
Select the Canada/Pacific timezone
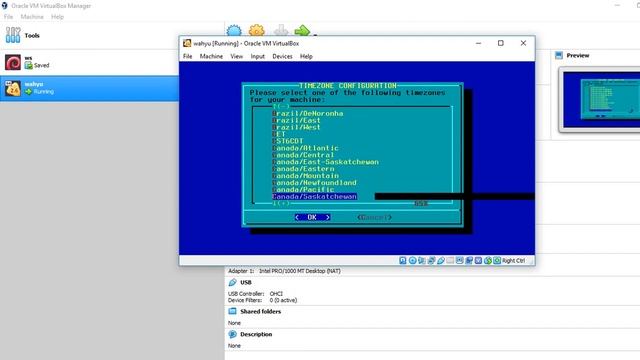coord(303,190)
